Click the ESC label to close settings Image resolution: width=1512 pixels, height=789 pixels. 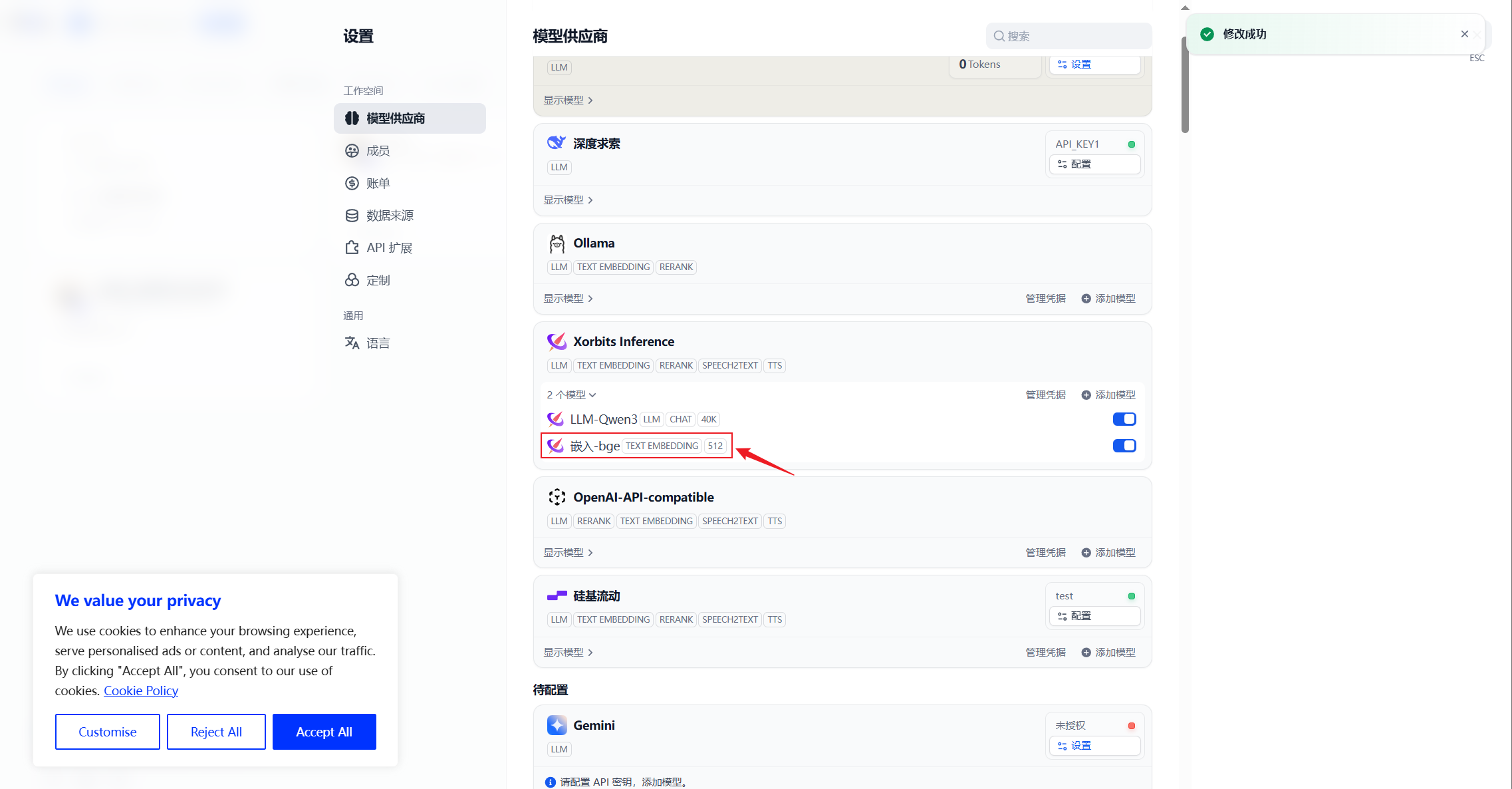click(1477, 59)
